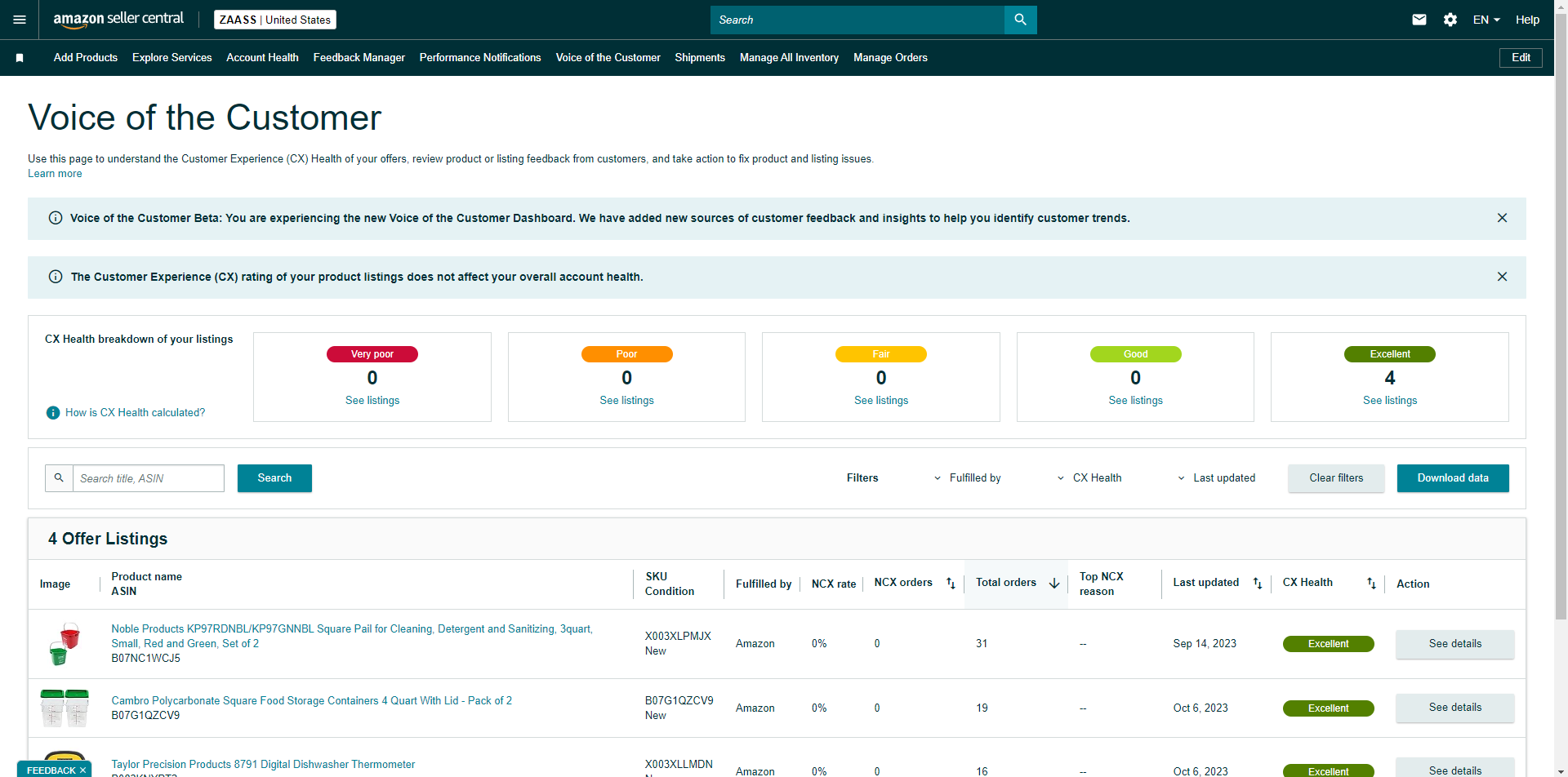Open Explore Services in the nav bar
The height and width of the screenshot is (777, 1568).
(x=172, y=58)
